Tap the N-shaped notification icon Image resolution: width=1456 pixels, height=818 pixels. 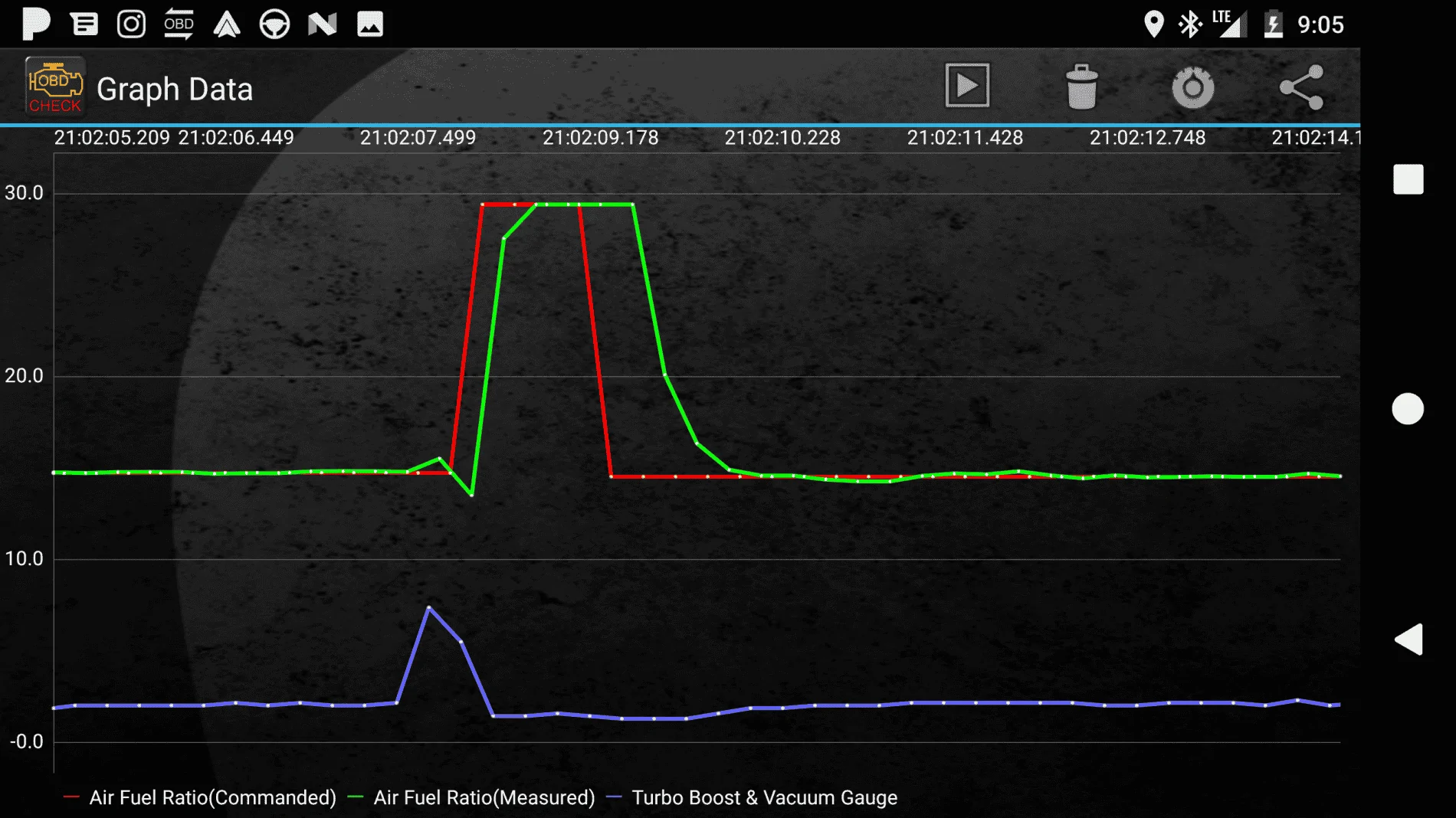[x=323, y=25]
